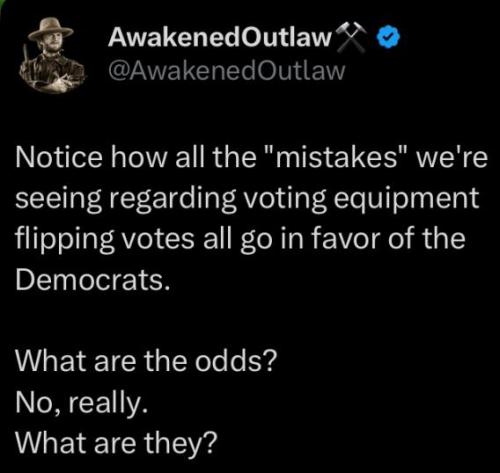Click the blue verified checkmark badge
Image resolution: width=500 pixels, height=473 pixels.
(x=388, y=37)
